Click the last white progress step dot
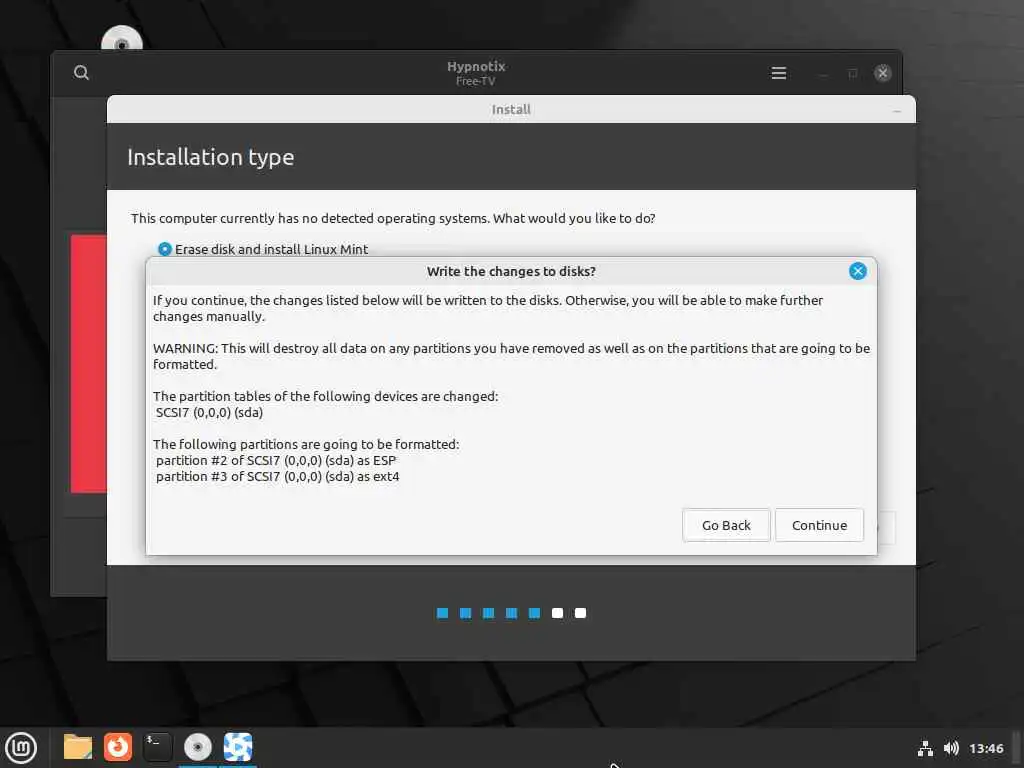 tap(580, 613)
